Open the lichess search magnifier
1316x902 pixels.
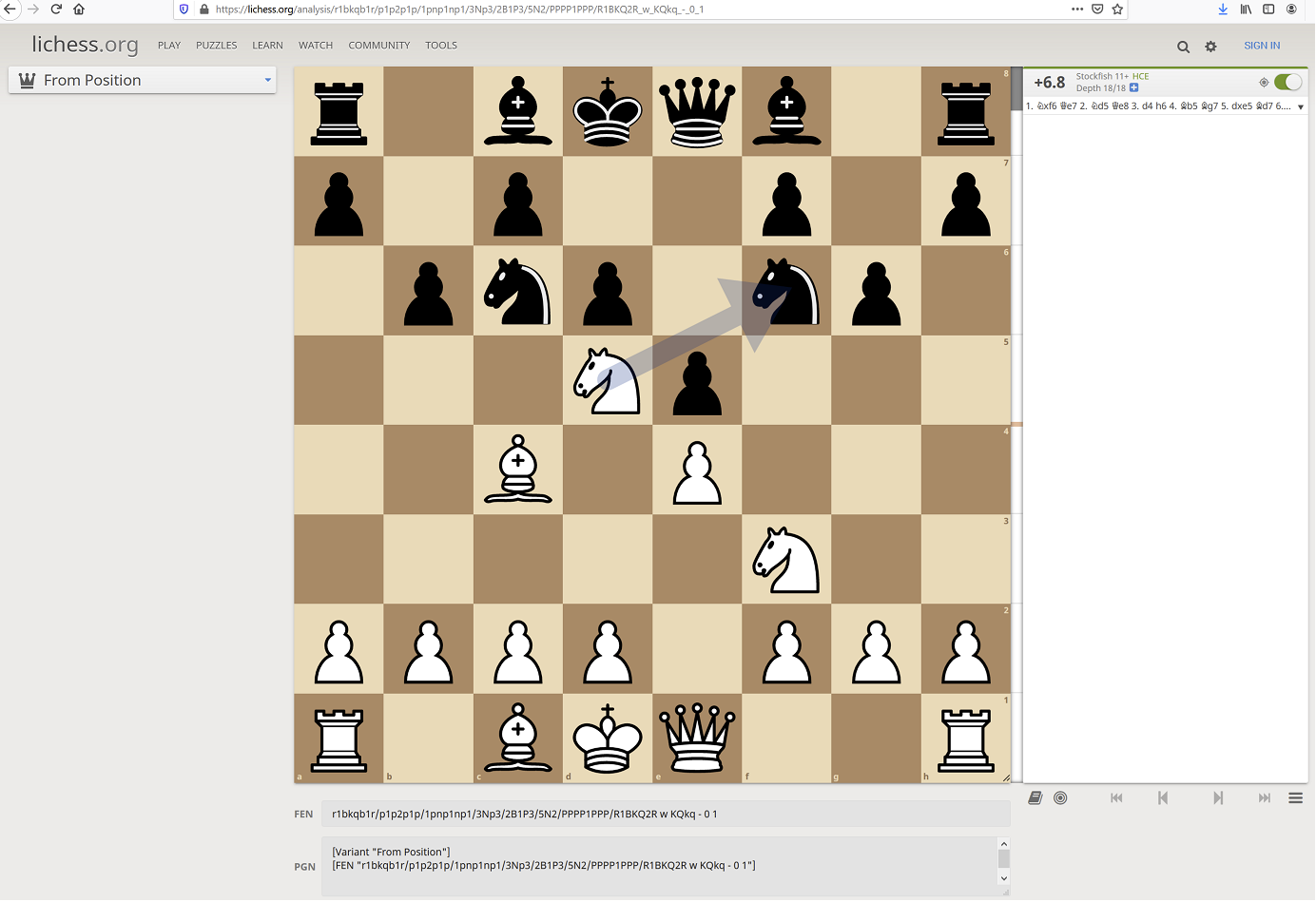1183,46
